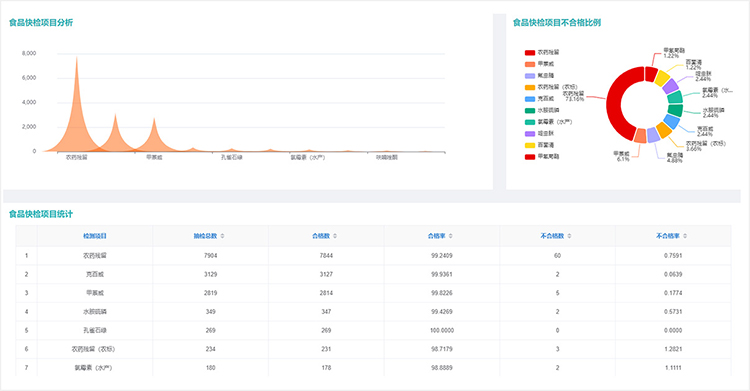The image size is (750, 391).
Task: Click the 检测项目 column header
Action: click(x=95, y=236)
